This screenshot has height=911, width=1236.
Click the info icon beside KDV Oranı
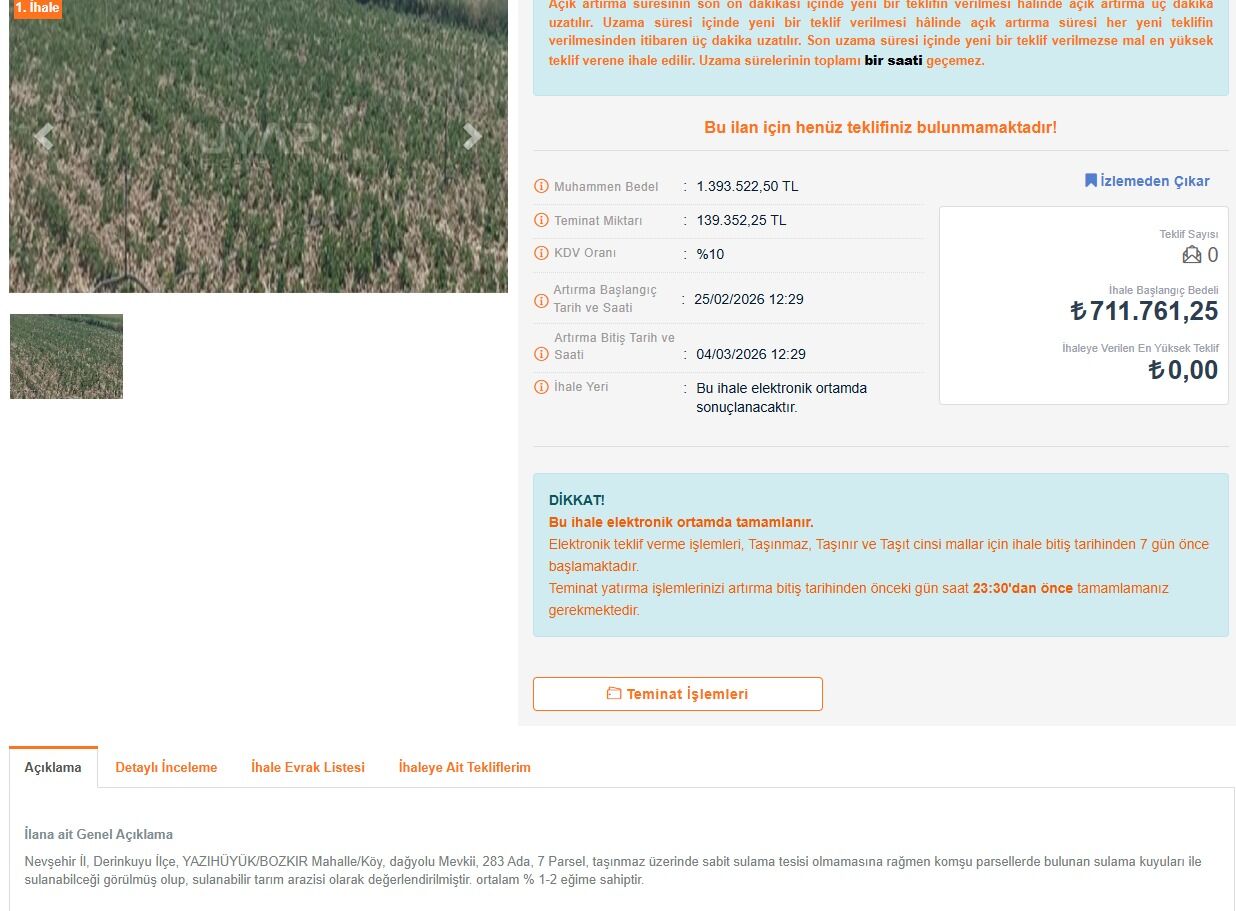point(541,254)
